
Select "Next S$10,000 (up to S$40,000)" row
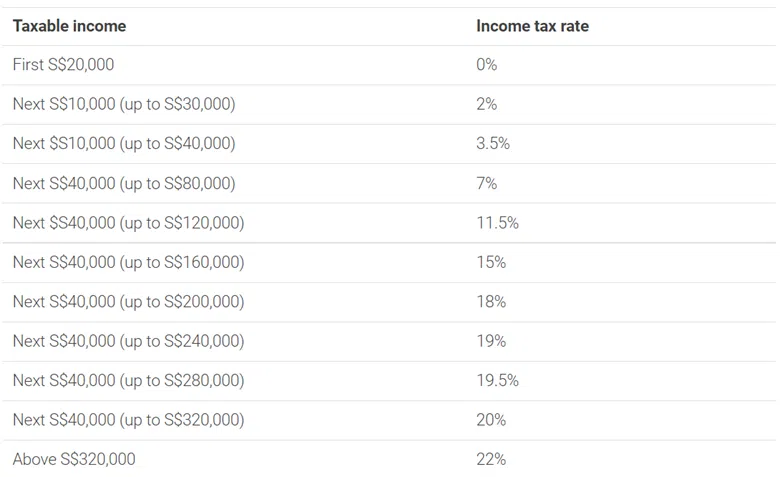[x=124, y=144]
